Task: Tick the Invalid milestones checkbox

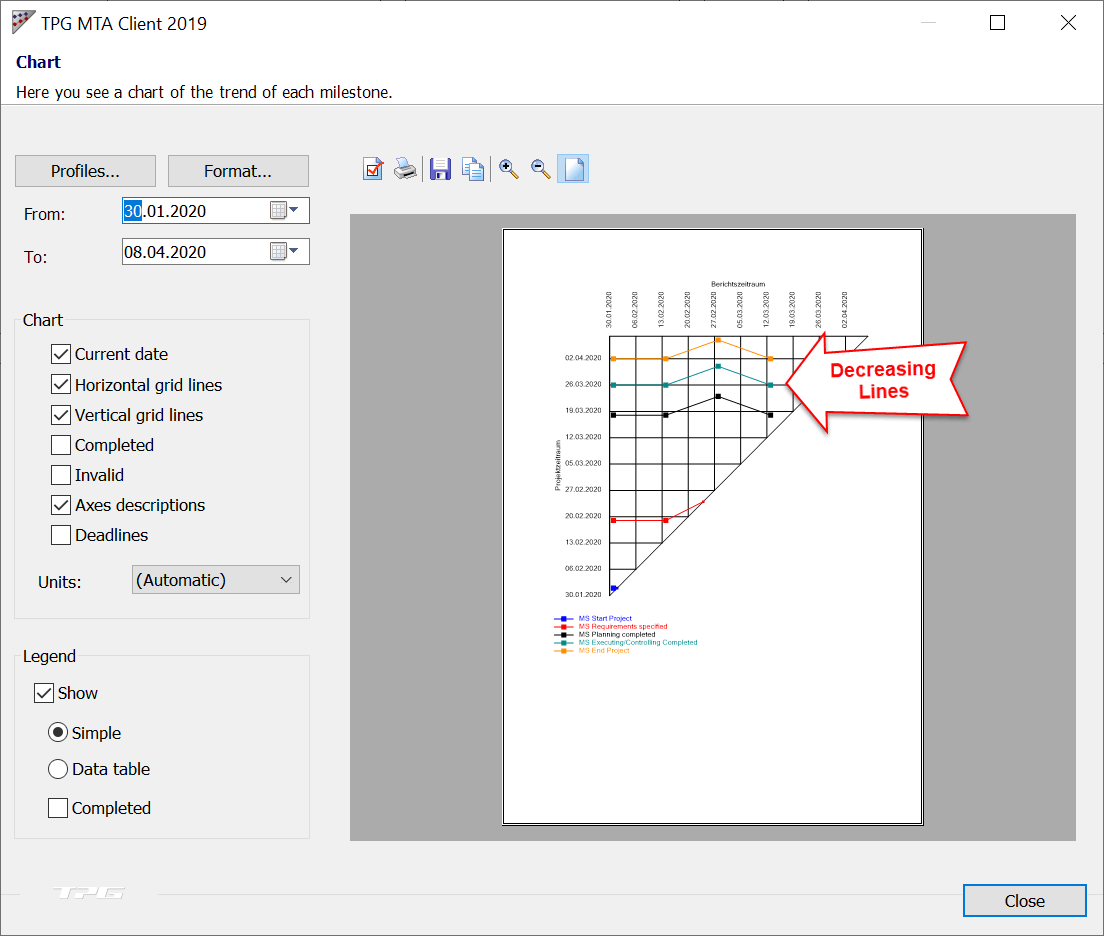Action: click(x=61, y=475)
